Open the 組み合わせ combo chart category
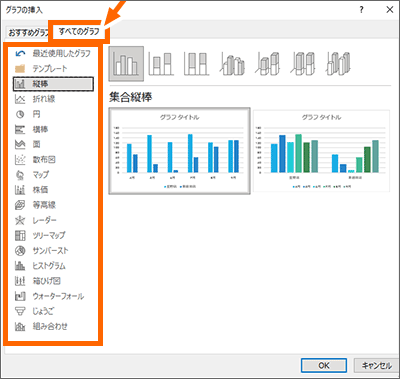 (53, 326)
